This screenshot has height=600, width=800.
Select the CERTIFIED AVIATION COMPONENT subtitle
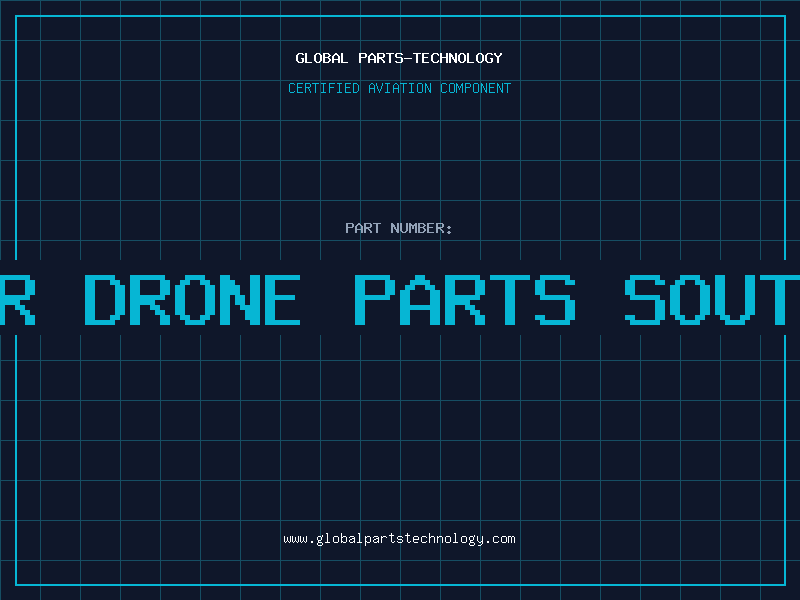point(399,88)
